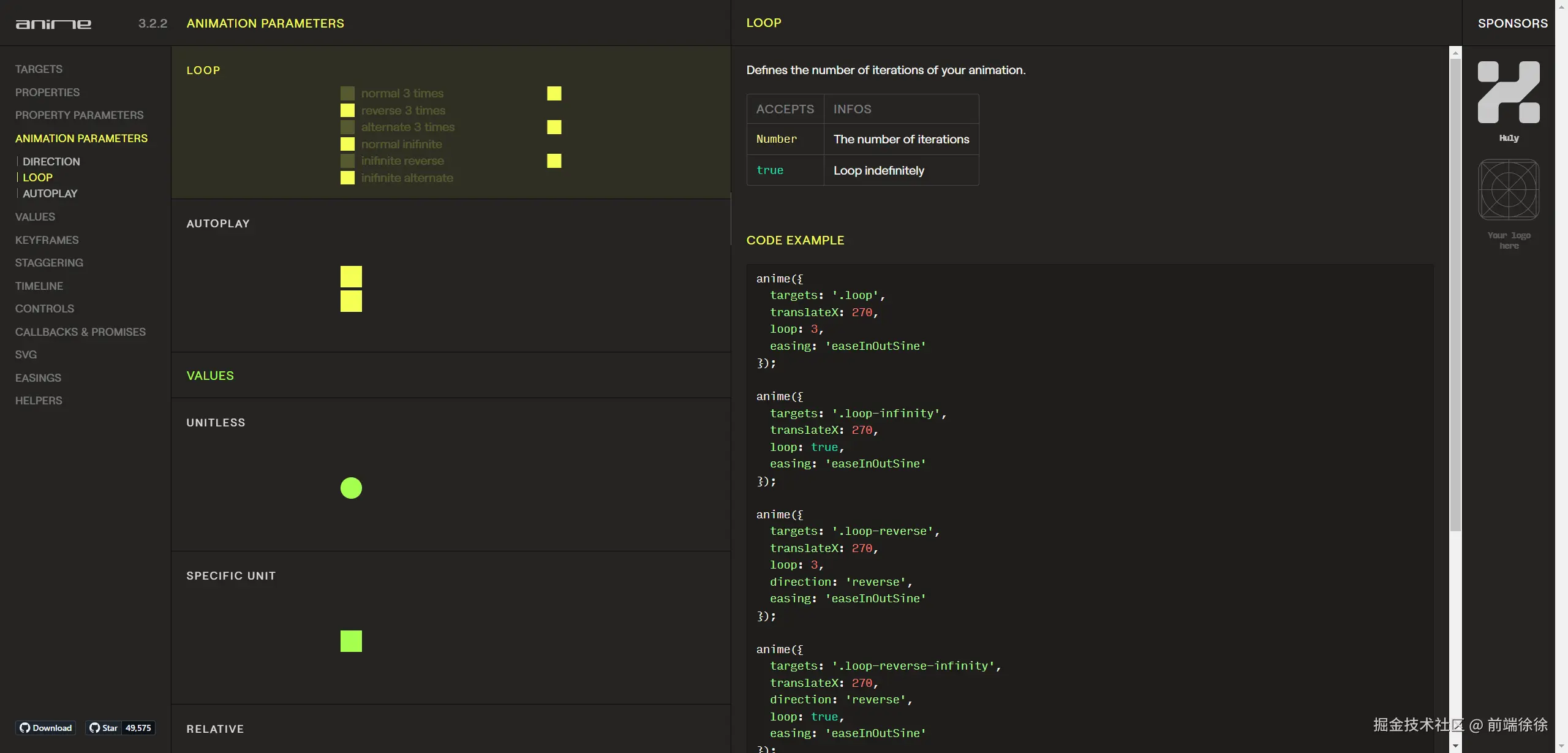Image resolution: width=1568 pixels, height=753 pixels.
Task: Click the GitHub Star button
Action: point(104,728)
